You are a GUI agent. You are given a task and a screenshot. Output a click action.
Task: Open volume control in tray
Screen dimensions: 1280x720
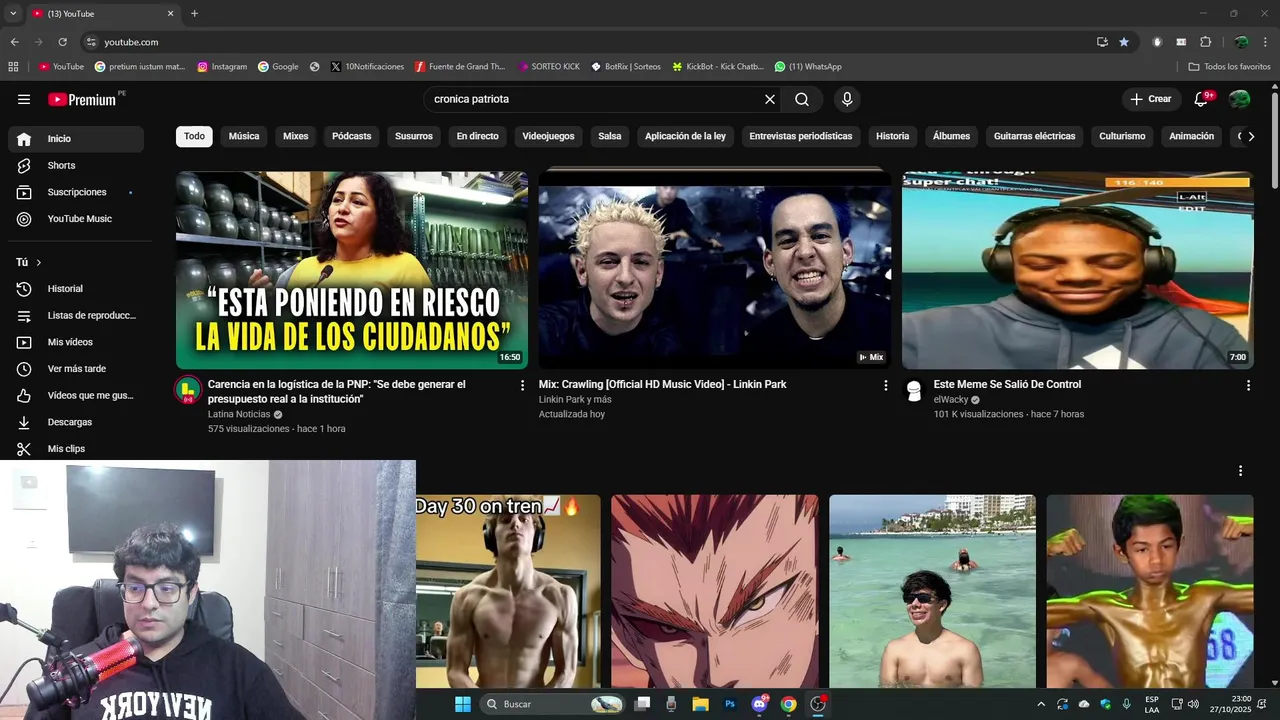pyautogui.click(x=1193, y=704)
